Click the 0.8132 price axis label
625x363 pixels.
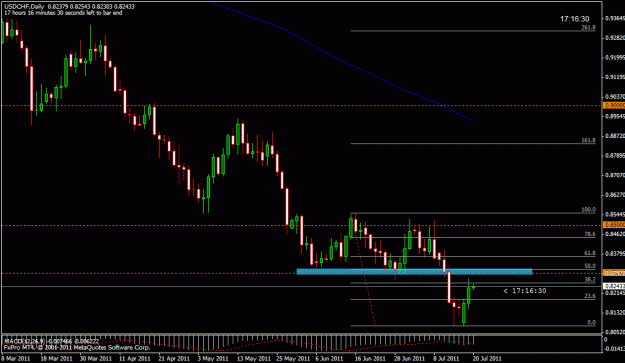pyautogui.click(x=615, y=312)
